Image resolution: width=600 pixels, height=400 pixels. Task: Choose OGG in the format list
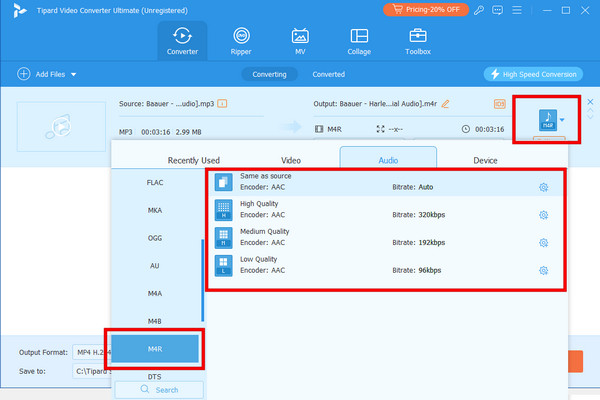[x=155, y=238]
